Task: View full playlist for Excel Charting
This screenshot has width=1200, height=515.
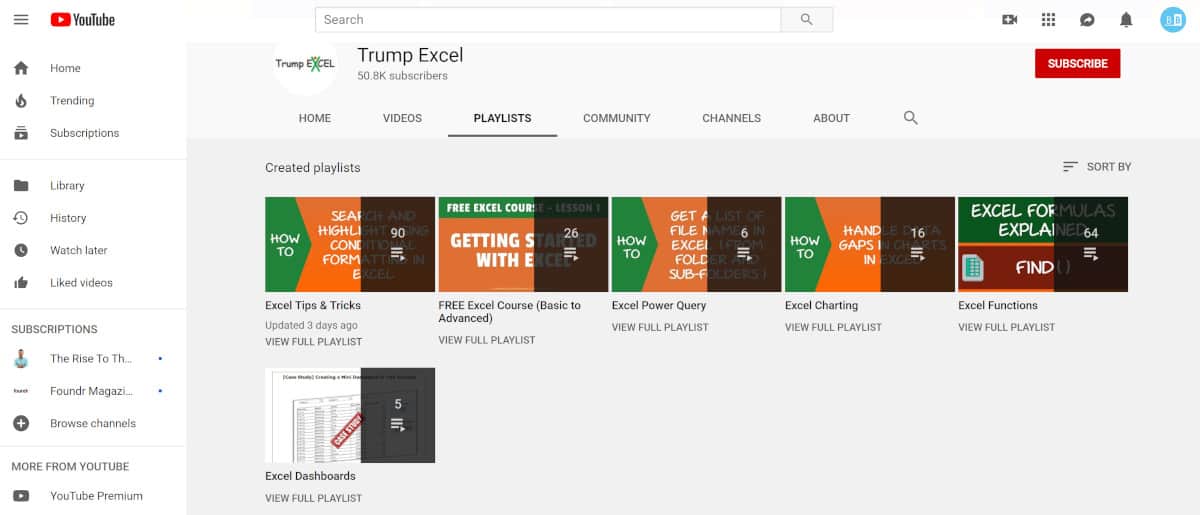Action: tap(833, 327)
